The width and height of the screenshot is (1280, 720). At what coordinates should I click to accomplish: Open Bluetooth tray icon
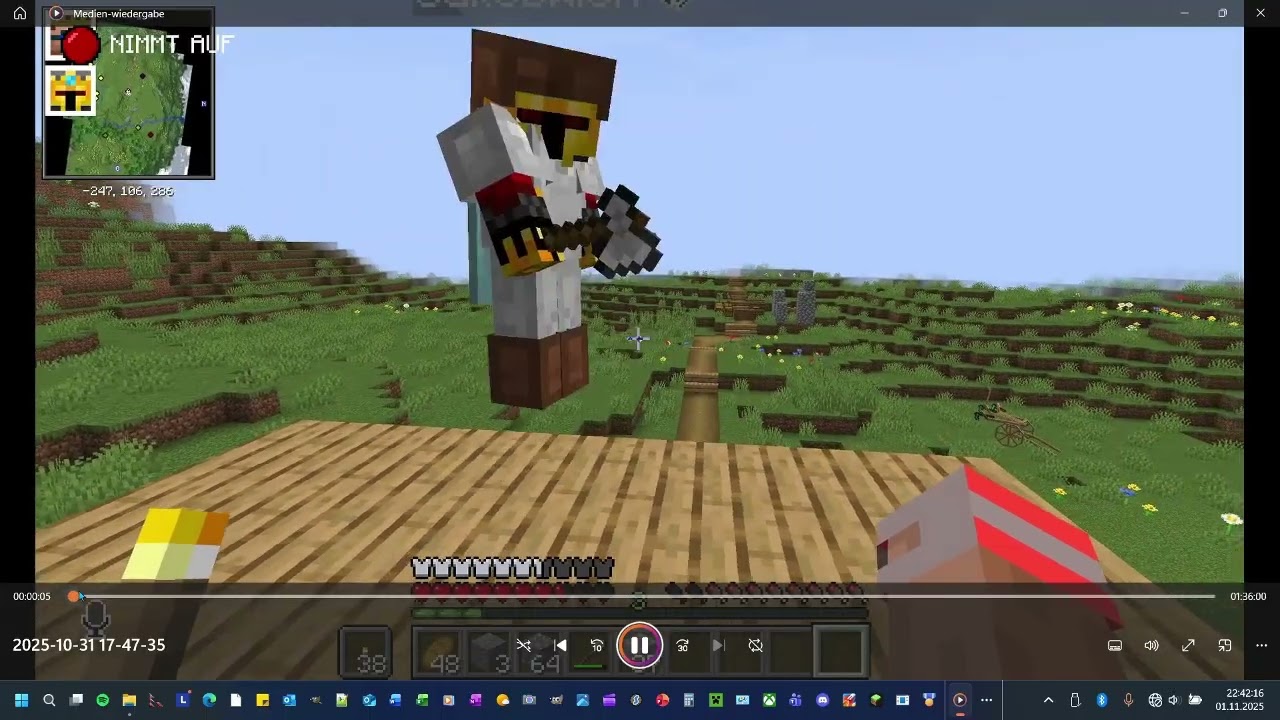1102,700
